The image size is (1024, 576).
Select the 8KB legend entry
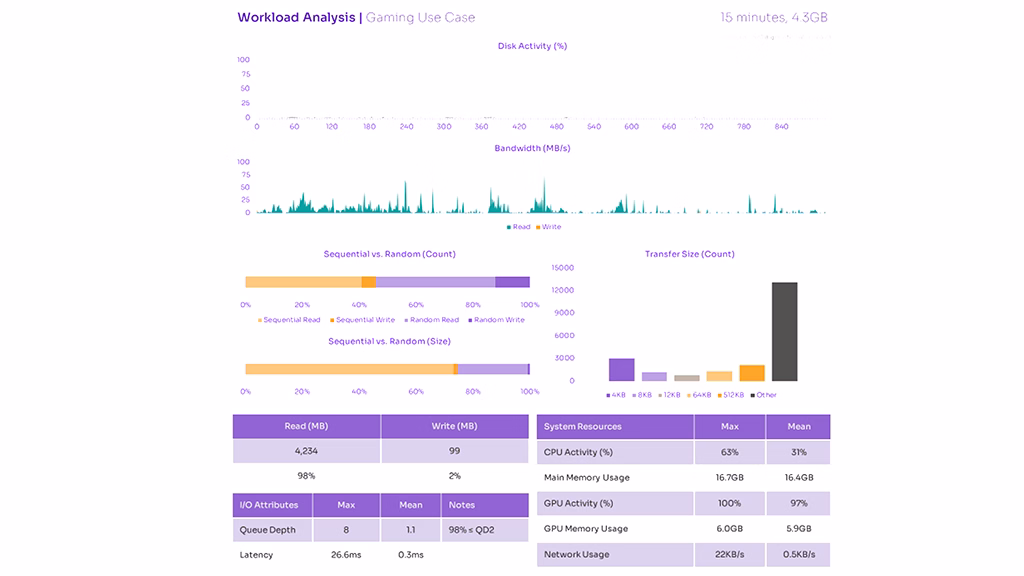point(642,395)
